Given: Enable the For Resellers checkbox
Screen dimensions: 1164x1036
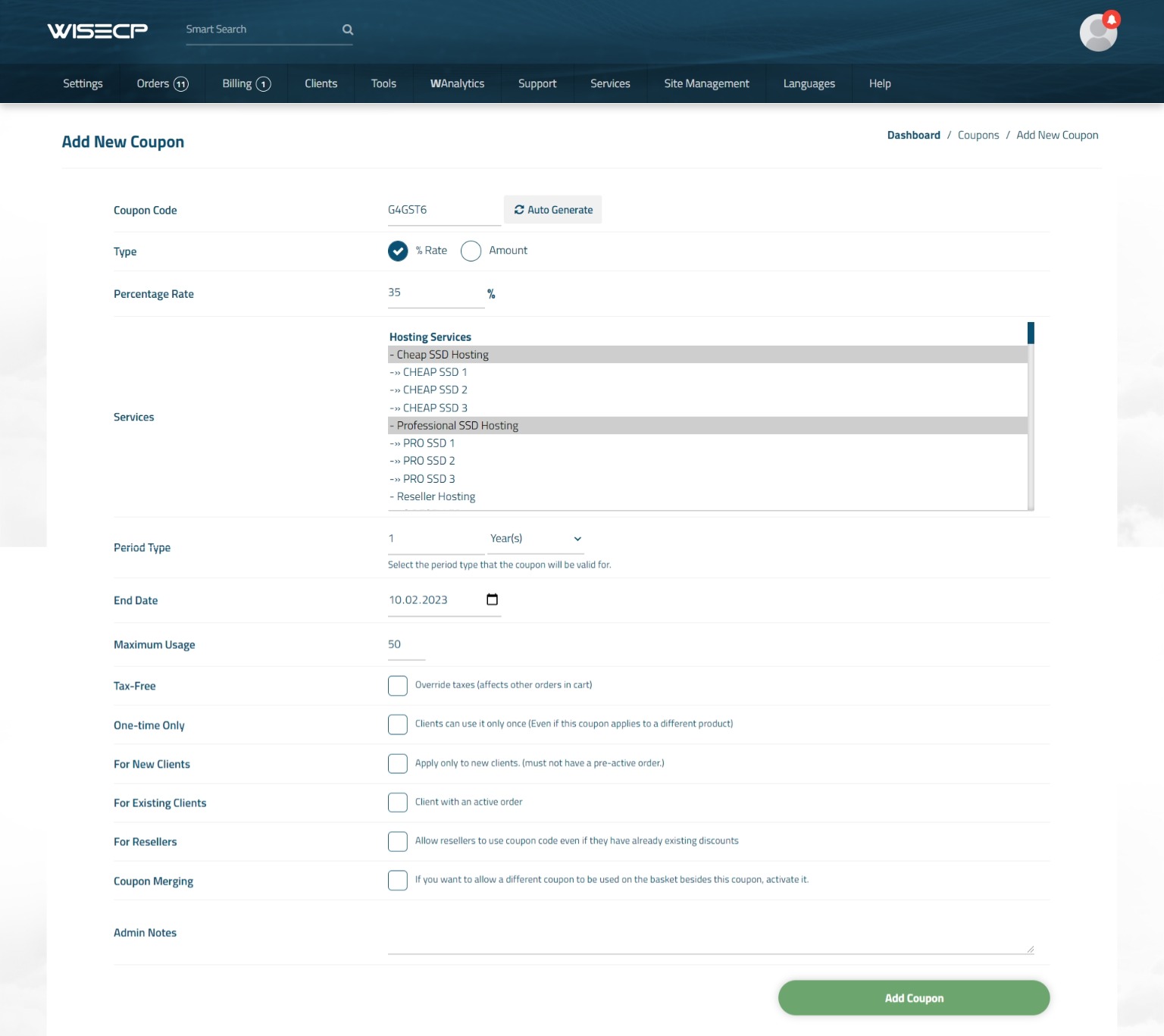Looking at the screenshot, I should click(398, 841).
